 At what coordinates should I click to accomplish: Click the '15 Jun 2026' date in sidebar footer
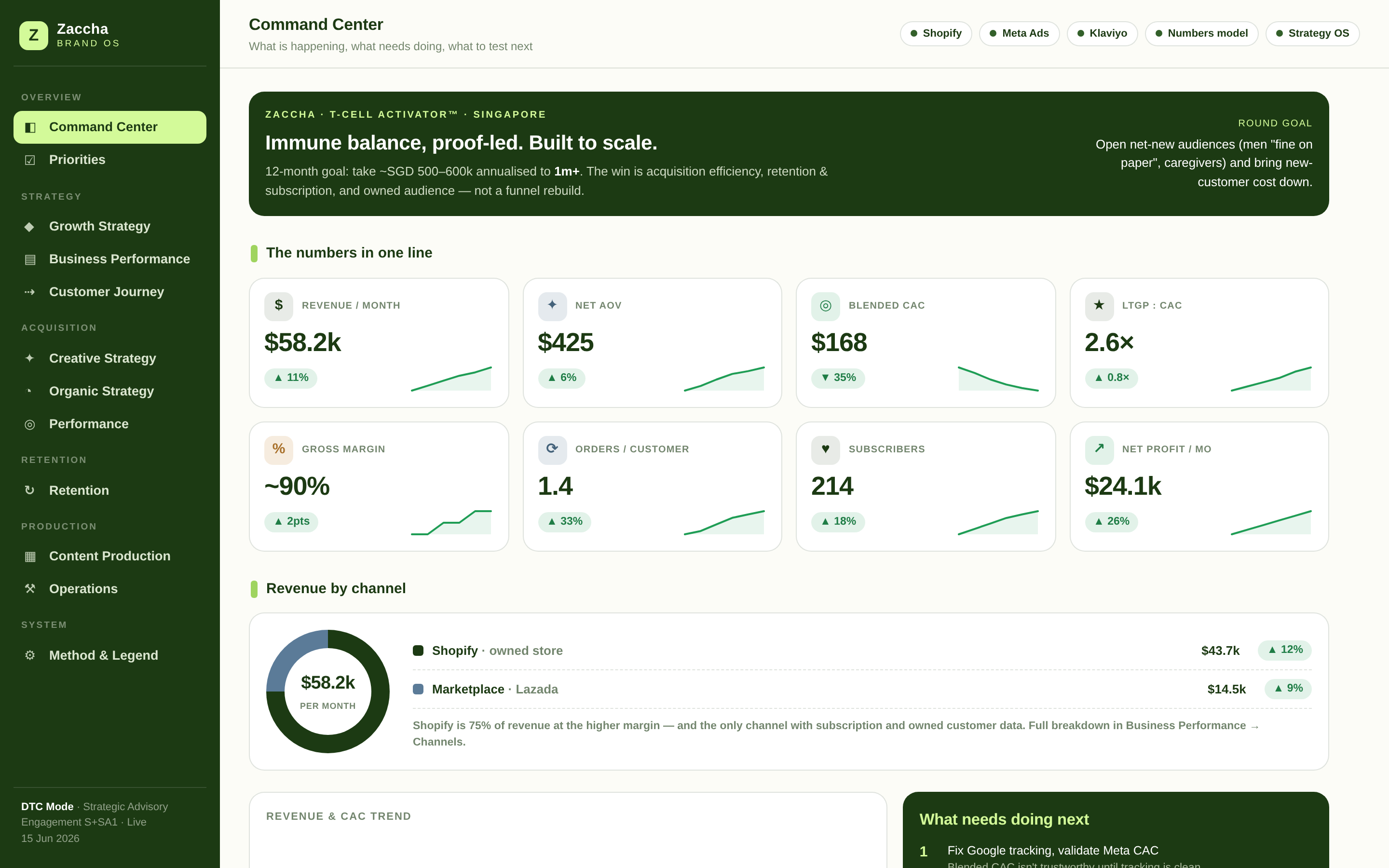point(51,839)
